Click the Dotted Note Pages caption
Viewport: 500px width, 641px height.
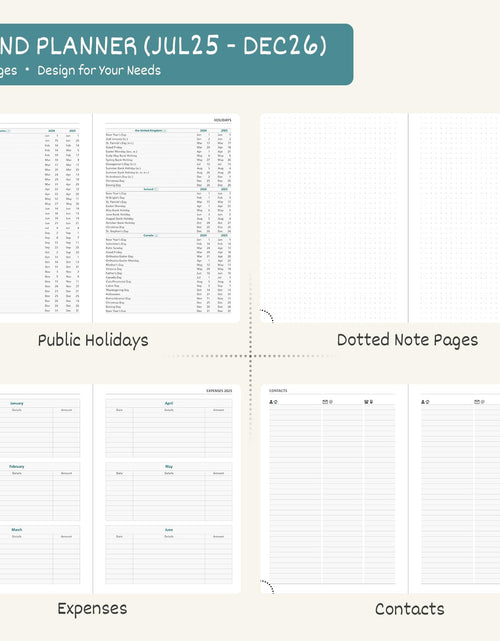point(408,340)
